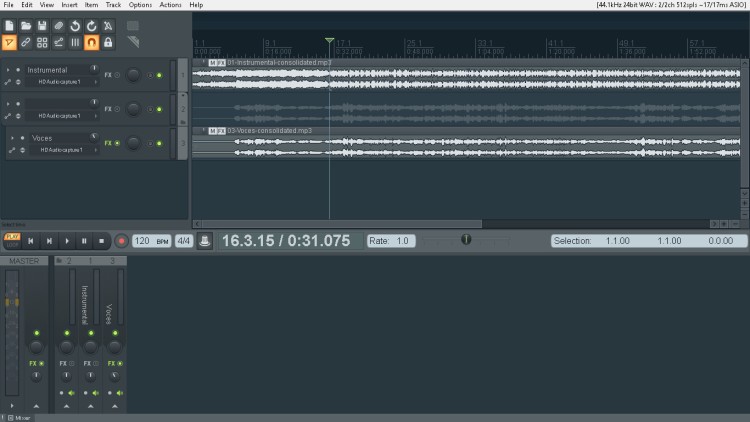Click the grid lines icon in toolbar

point(75,43)
